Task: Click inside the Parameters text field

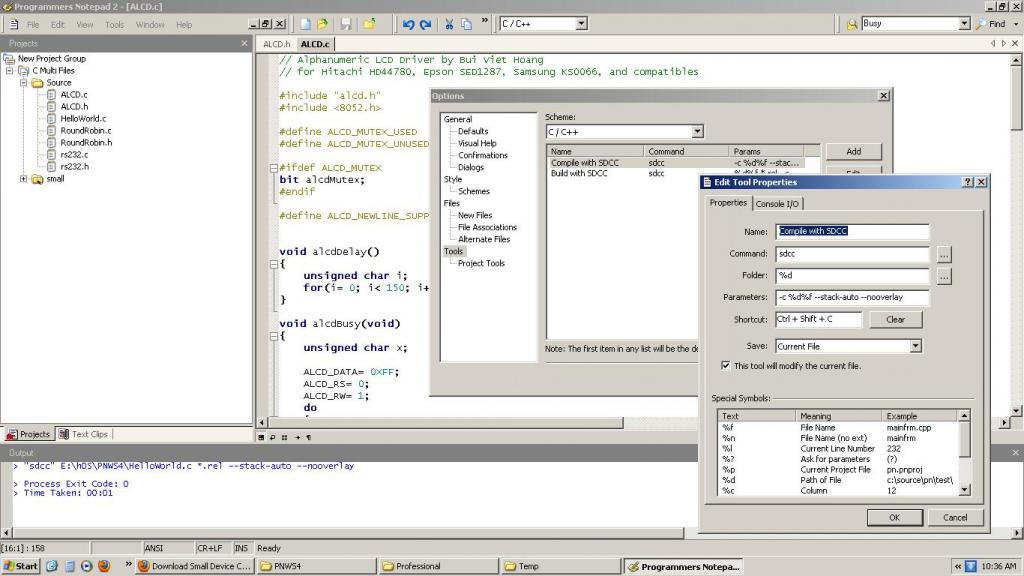Action: pos(852,297)
